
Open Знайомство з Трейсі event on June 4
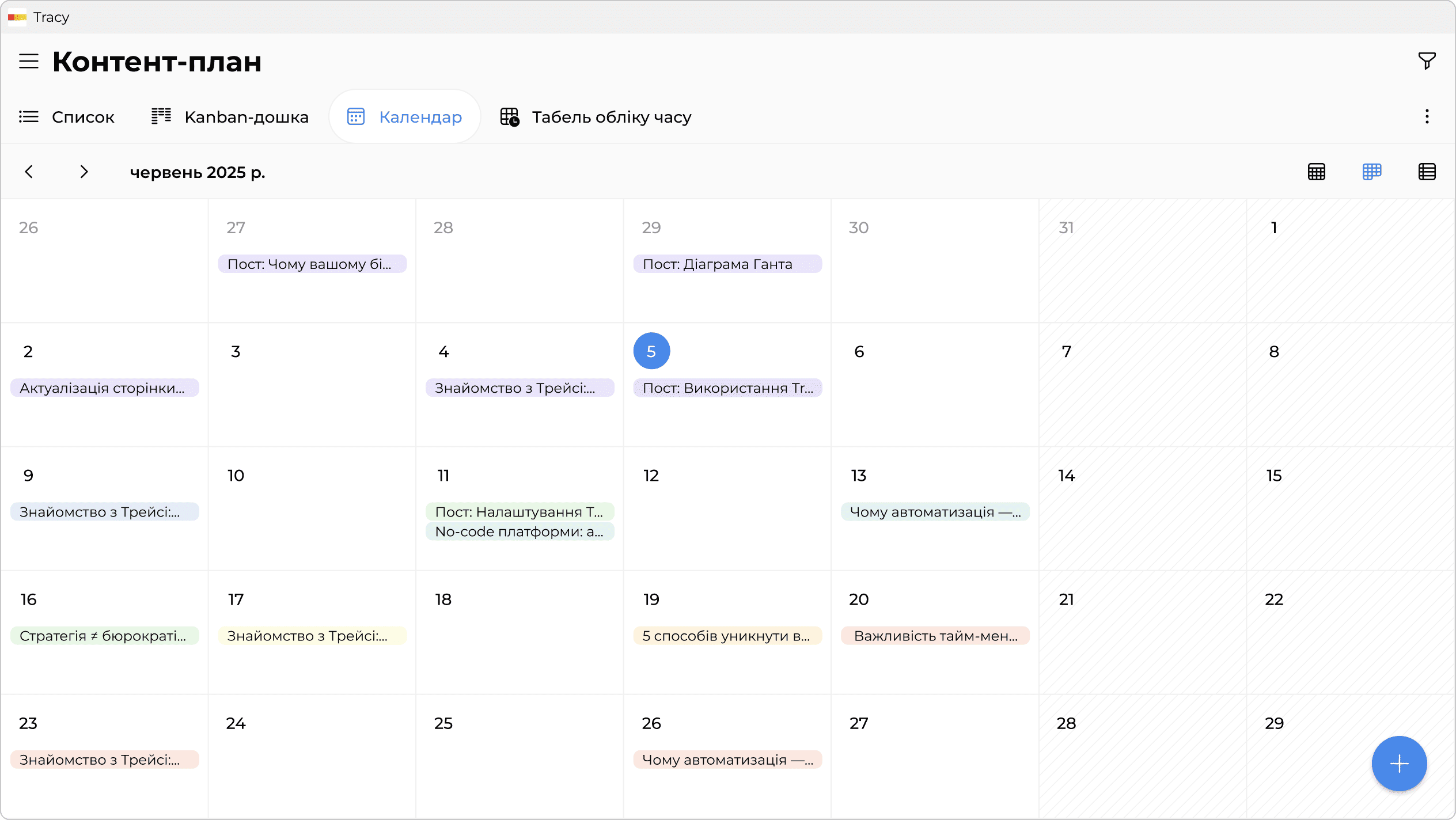[x=520, y=388]
